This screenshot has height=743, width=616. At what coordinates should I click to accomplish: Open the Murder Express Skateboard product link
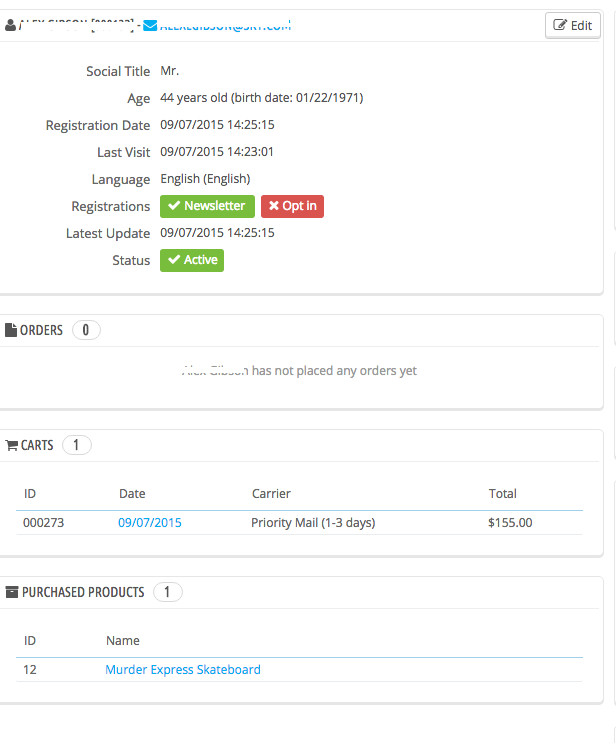(x=183, y=669)
